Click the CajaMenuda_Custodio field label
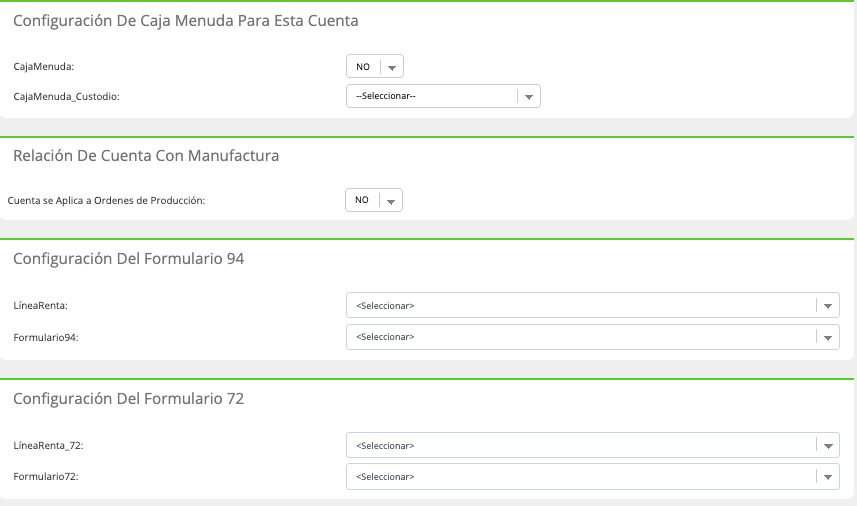The height and width of the screenshot is (506, 857). pos(66,97)
